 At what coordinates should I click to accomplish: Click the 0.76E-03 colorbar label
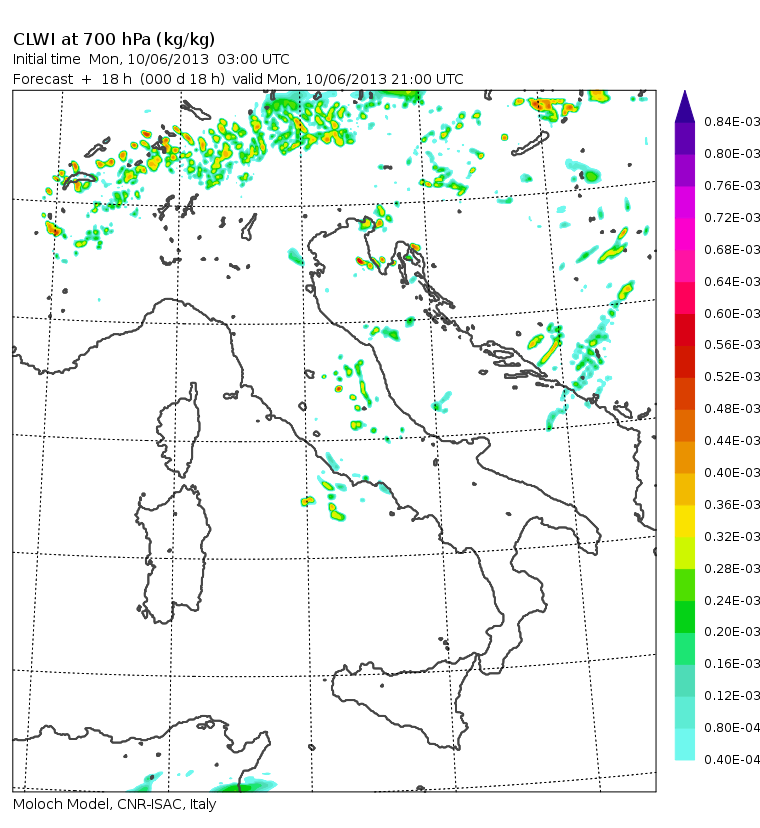click(732, 186)
